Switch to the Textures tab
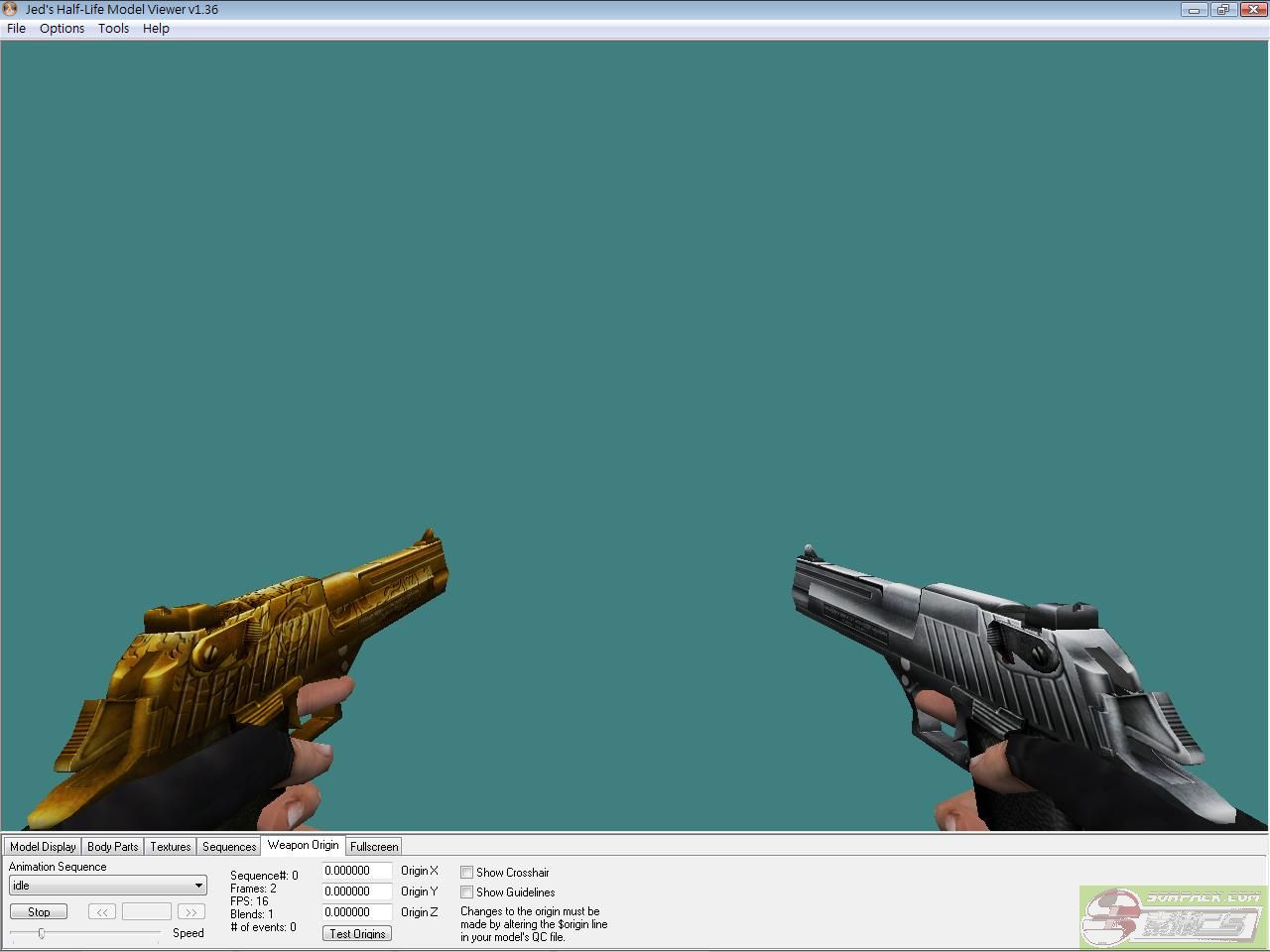 170,846
